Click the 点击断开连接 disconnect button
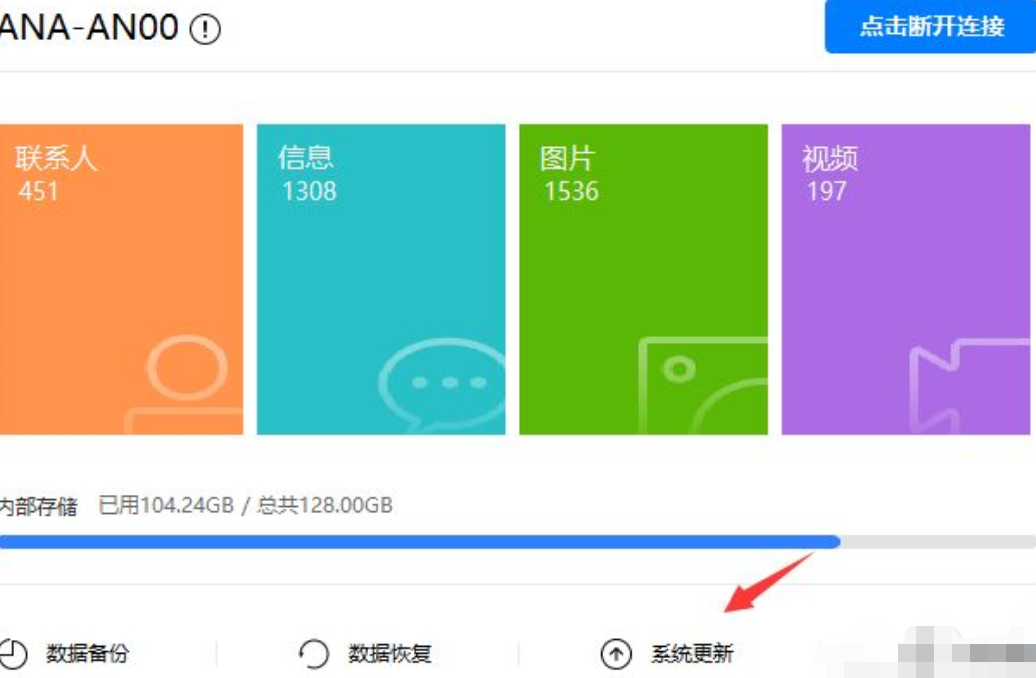 [931, 26]
